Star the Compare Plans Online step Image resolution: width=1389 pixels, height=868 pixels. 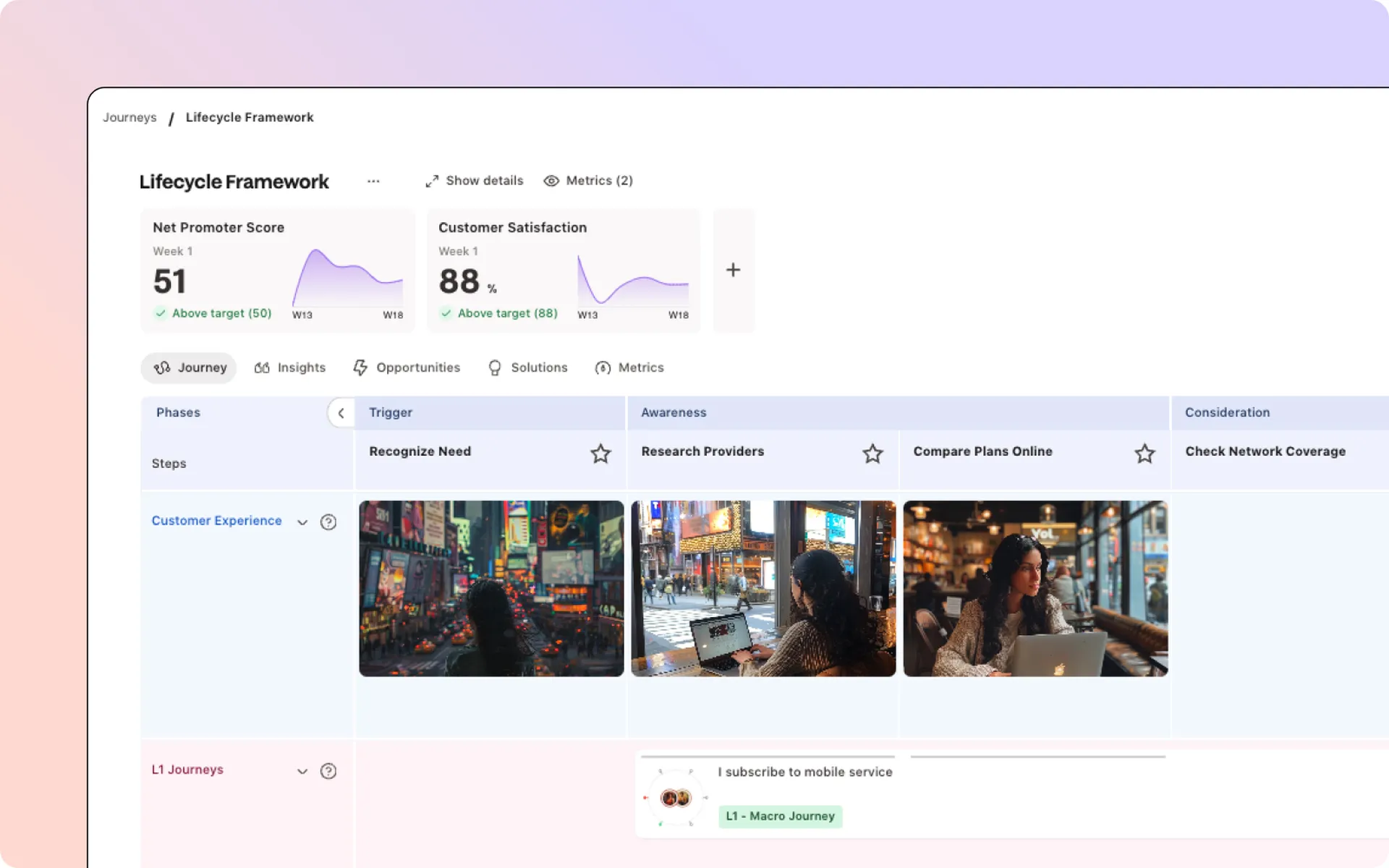pos(1144,454)
